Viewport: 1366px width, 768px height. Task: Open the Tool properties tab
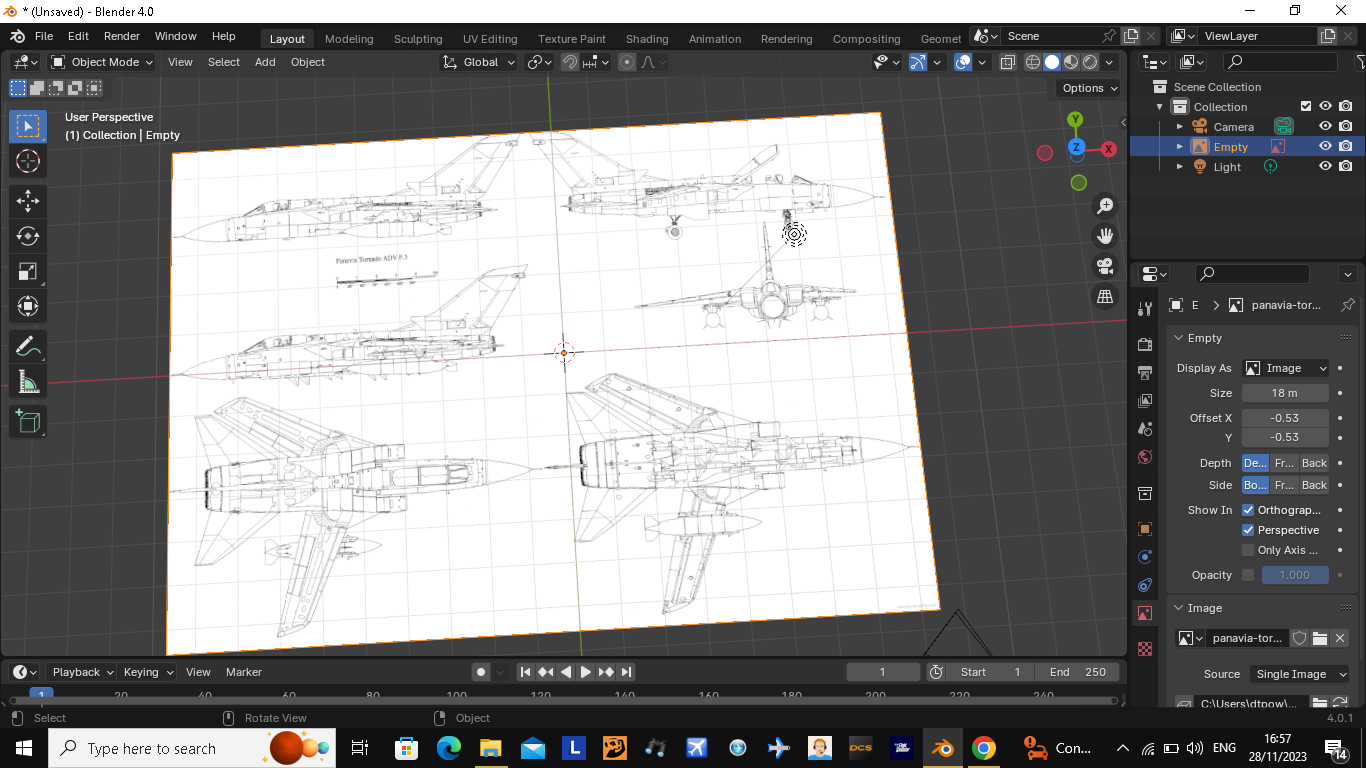click(x=1145, y=308)
